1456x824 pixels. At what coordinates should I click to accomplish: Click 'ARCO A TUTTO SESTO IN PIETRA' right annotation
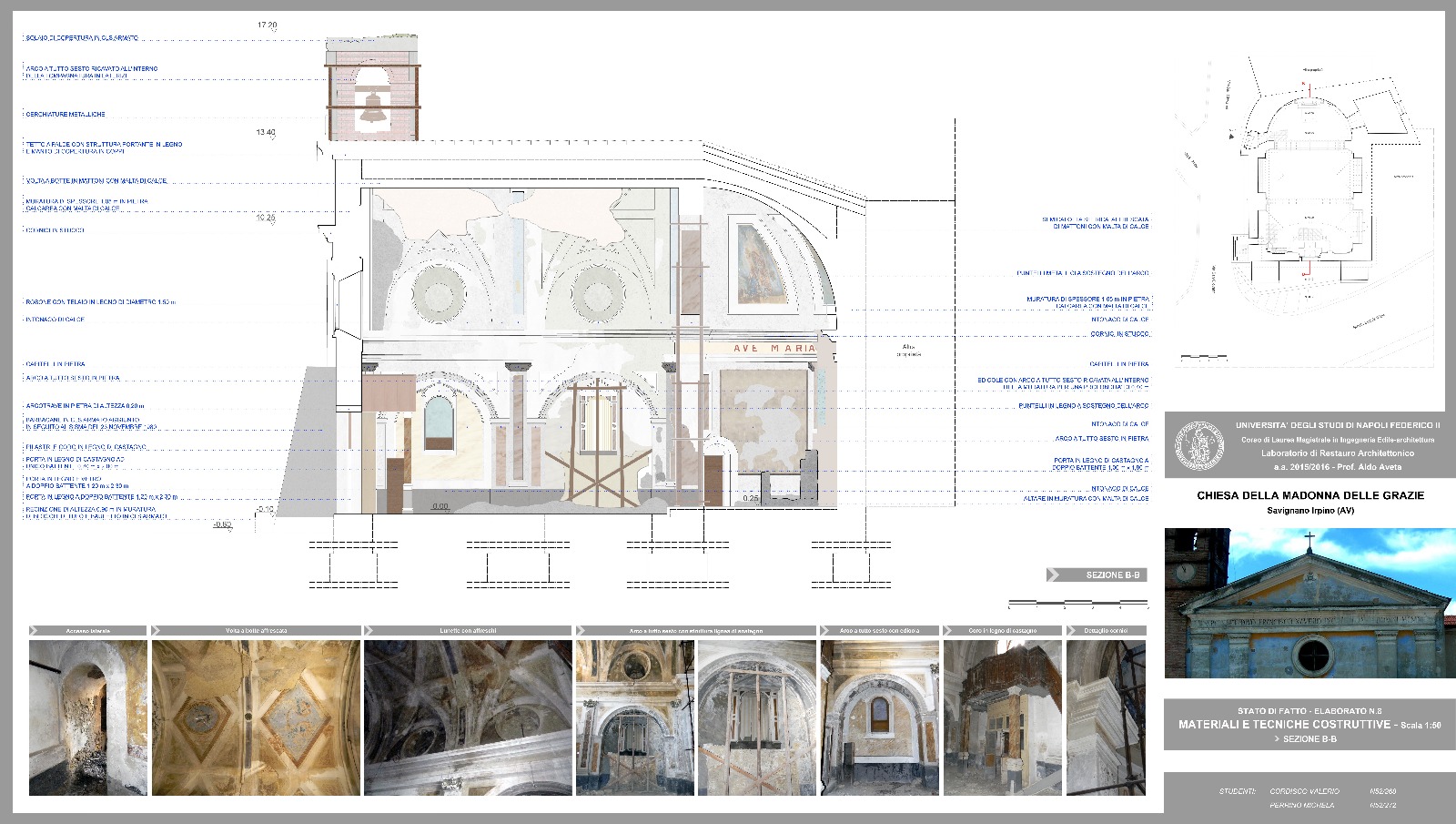[1102, 439]
